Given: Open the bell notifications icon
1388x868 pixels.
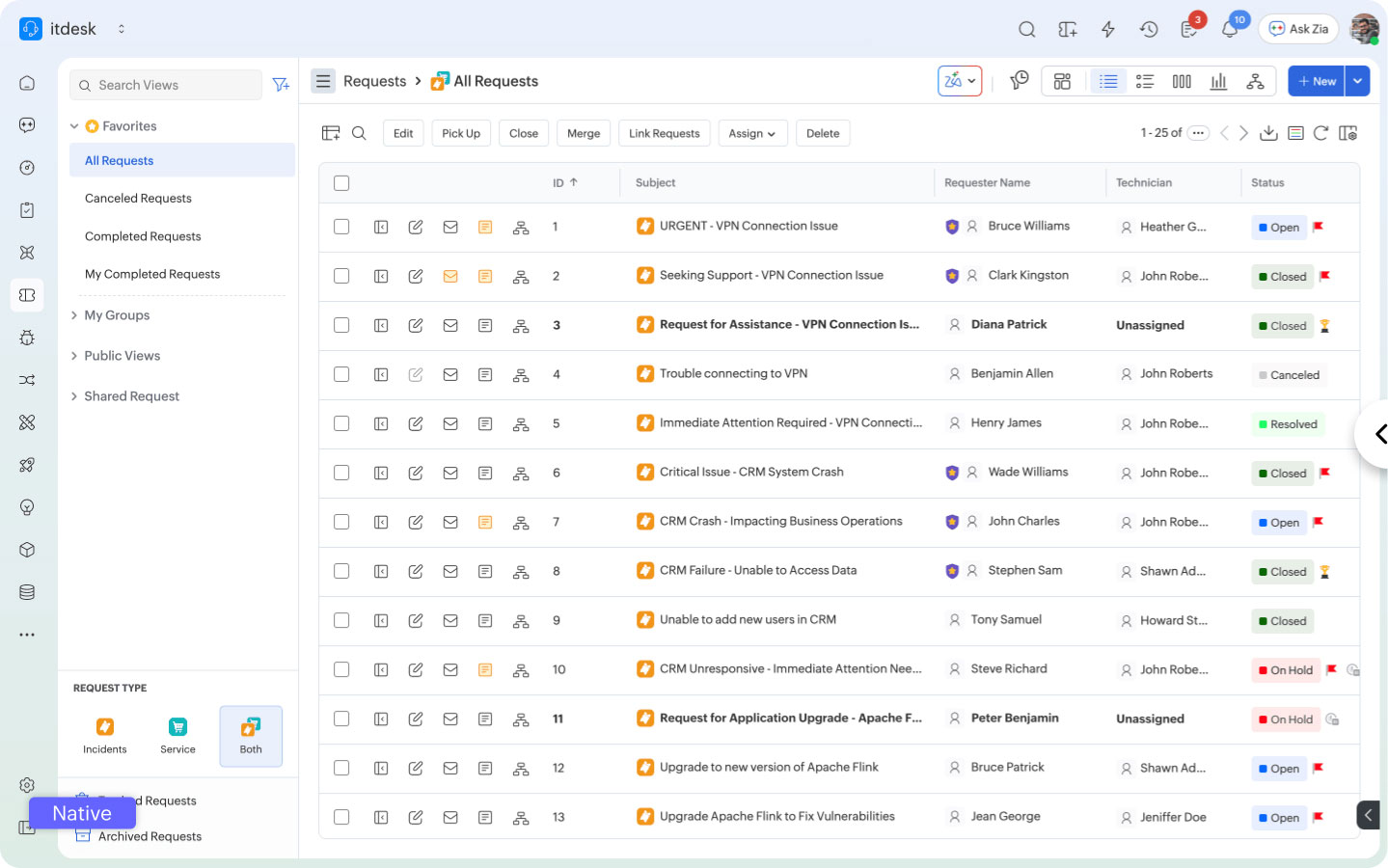Looking at the screenshot, I should point(1230,29).
